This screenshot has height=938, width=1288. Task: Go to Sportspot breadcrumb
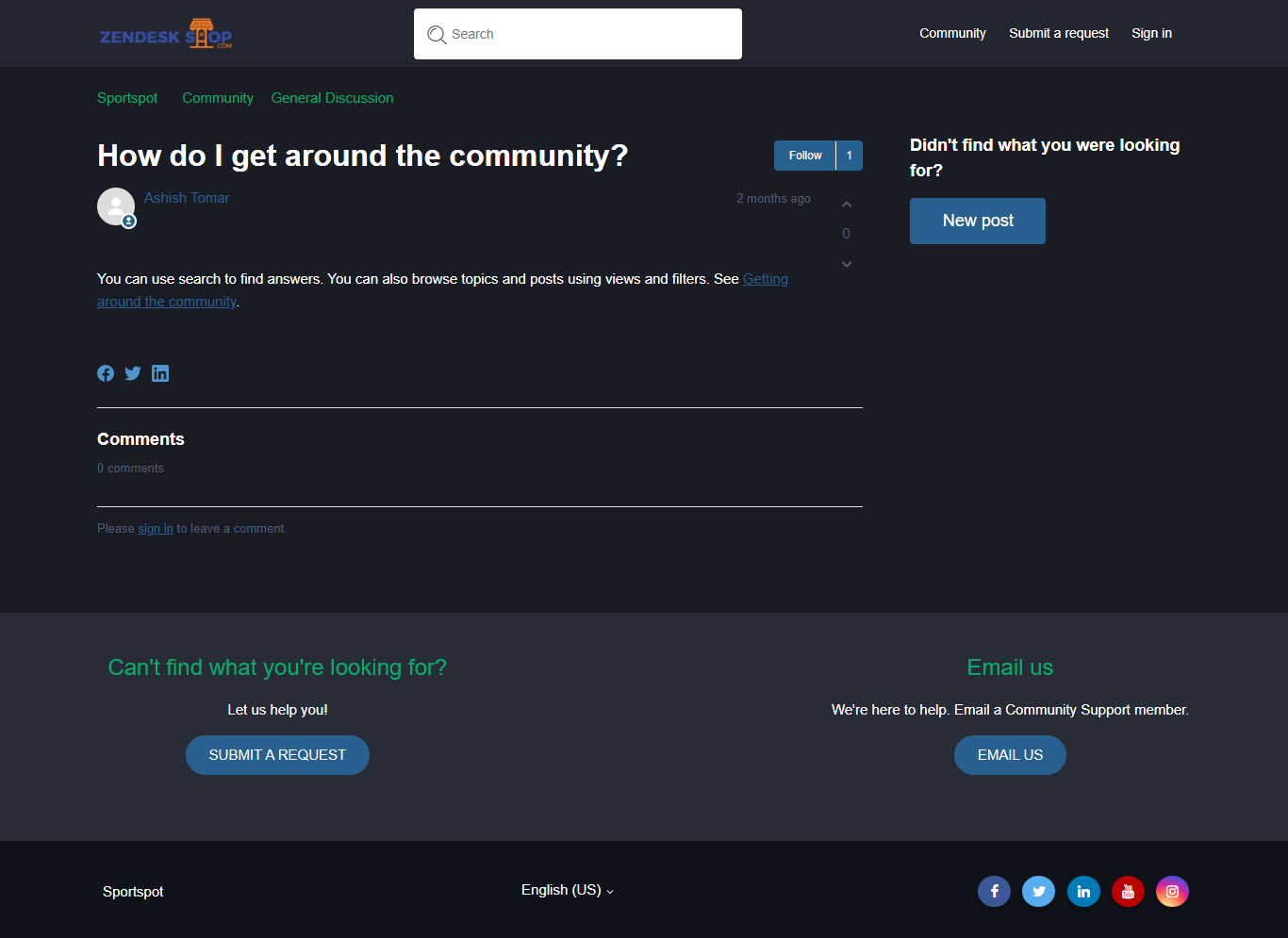pos(127,98)
